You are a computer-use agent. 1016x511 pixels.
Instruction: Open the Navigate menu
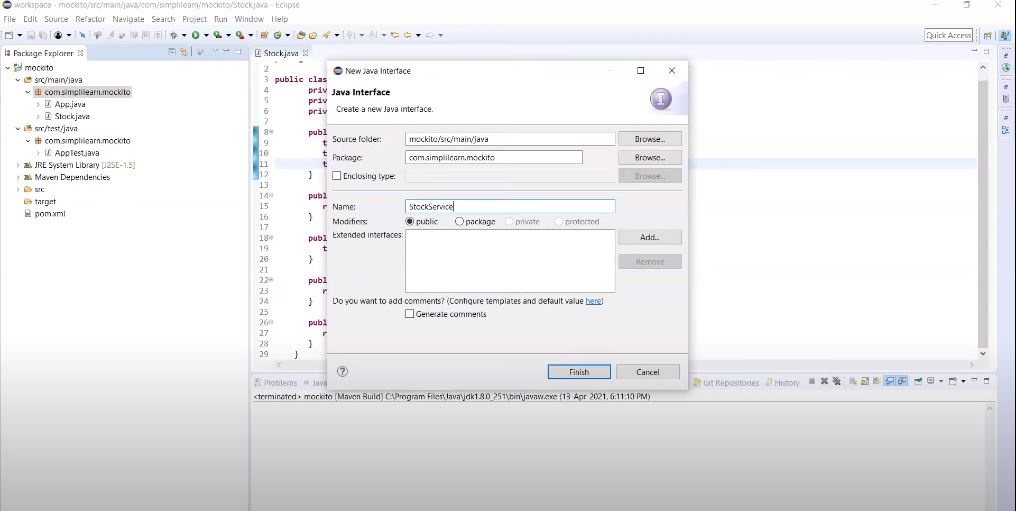(x=128, y=19)
